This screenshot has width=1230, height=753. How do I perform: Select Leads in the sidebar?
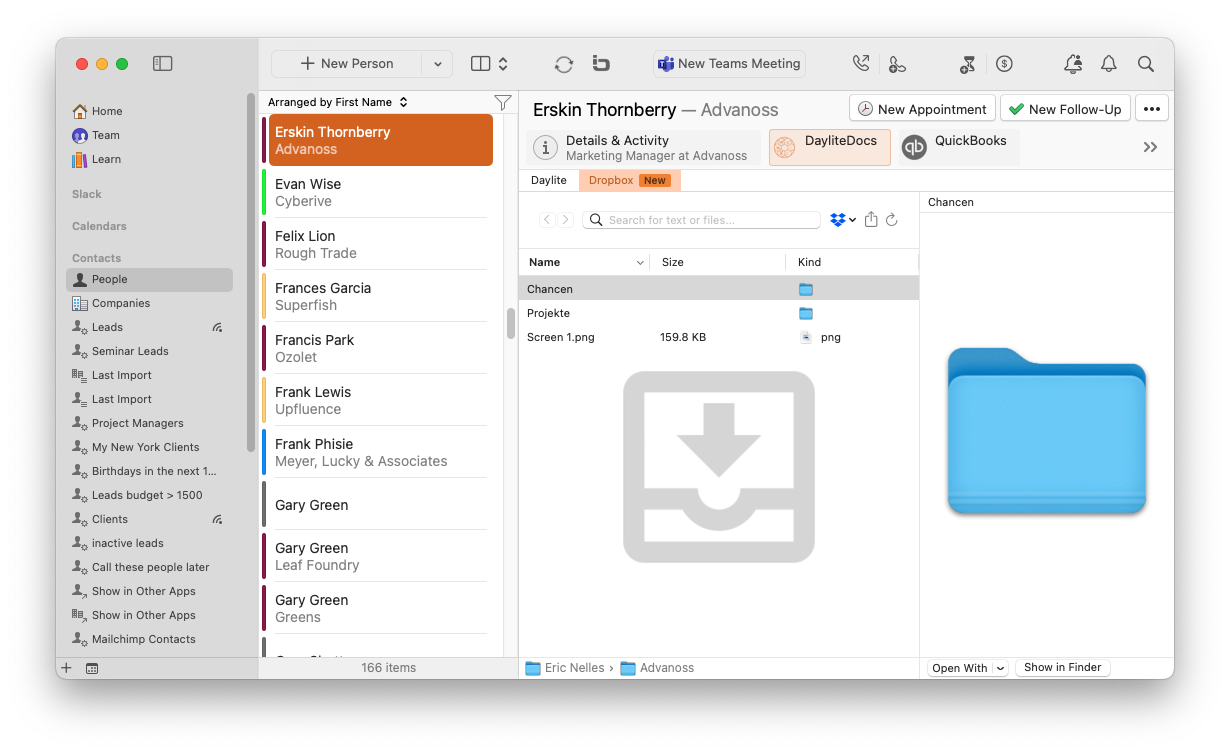pos(150,327)
